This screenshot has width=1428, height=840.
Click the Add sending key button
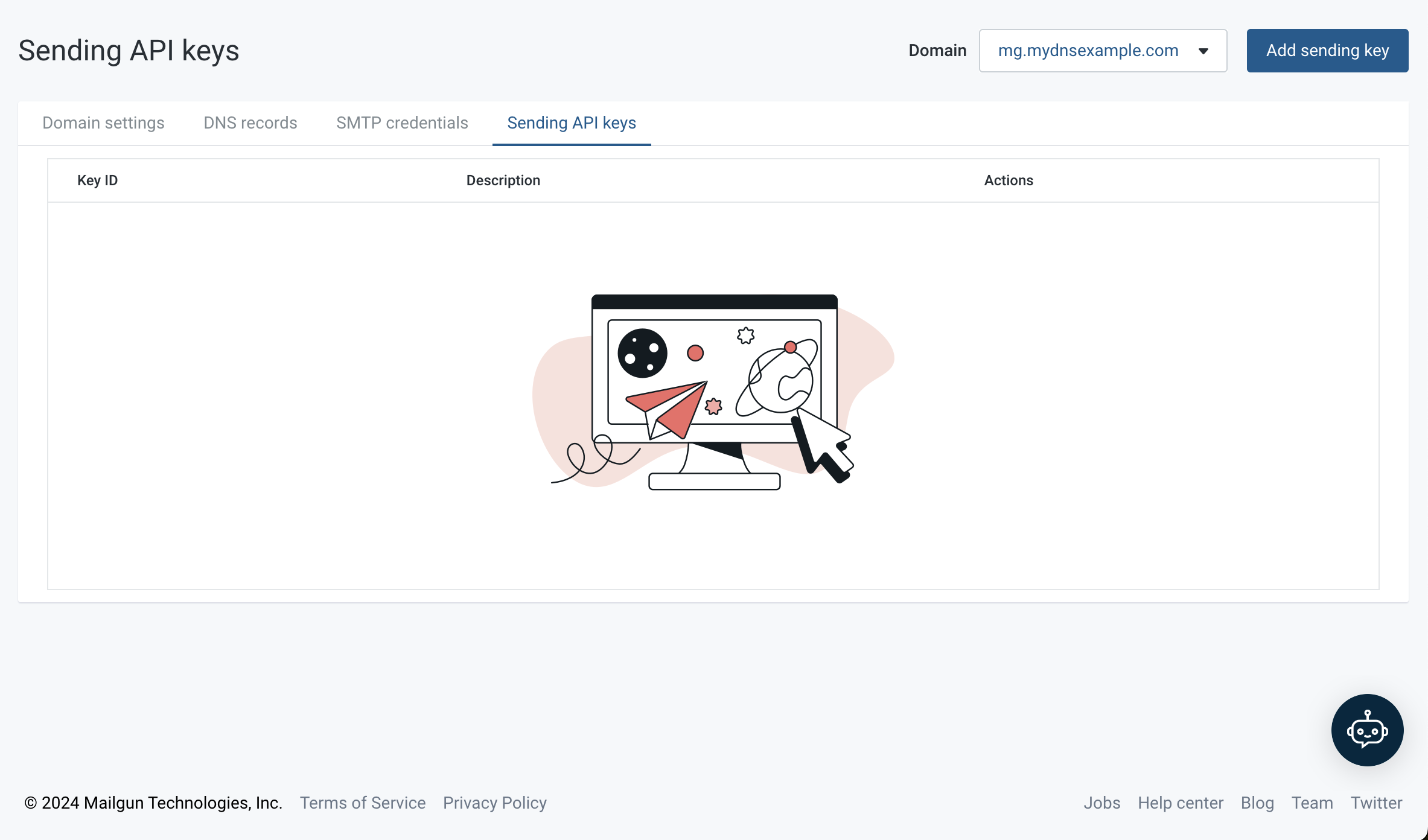tap(1327, 51)
